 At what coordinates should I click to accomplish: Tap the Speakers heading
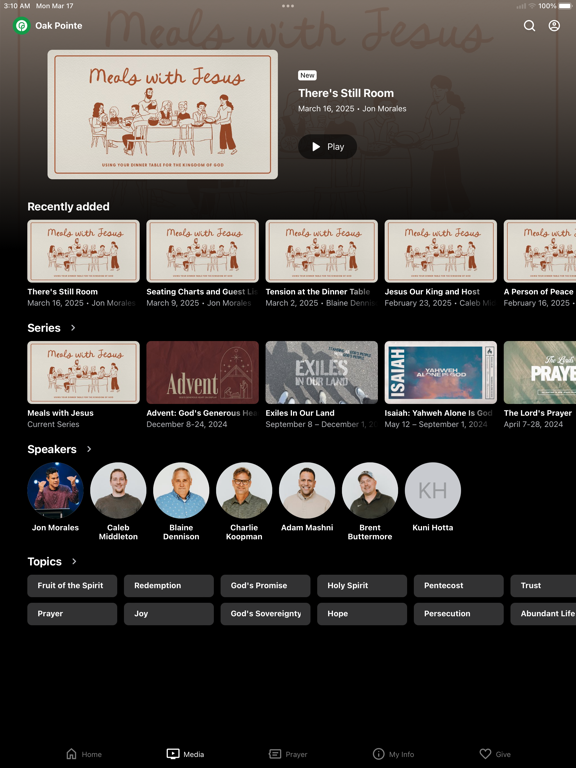pyautogui.click(x=52, y=449)
